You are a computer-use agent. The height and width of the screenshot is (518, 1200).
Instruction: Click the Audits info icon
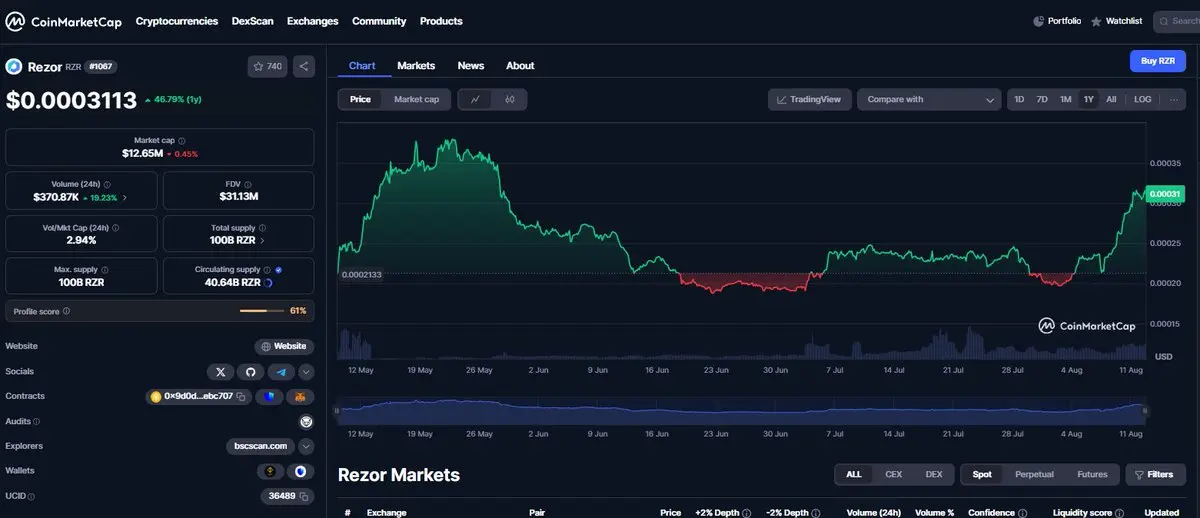[38, 421]
